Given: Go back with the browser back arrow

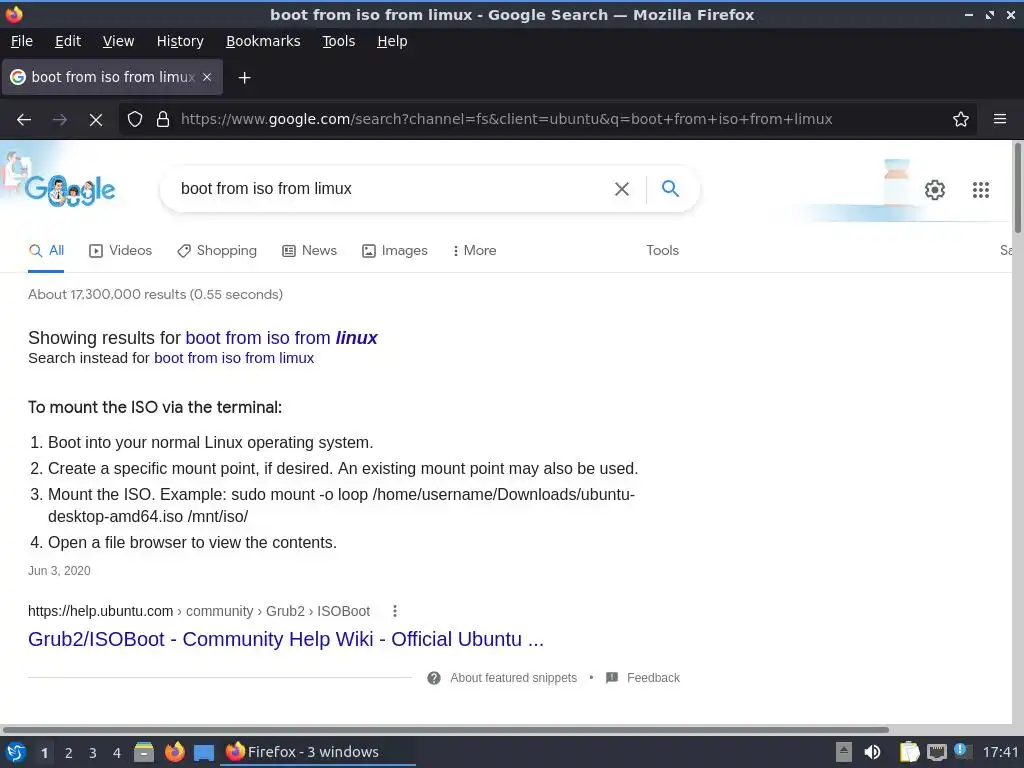Looking at the screenshot, I should point(24,120).
